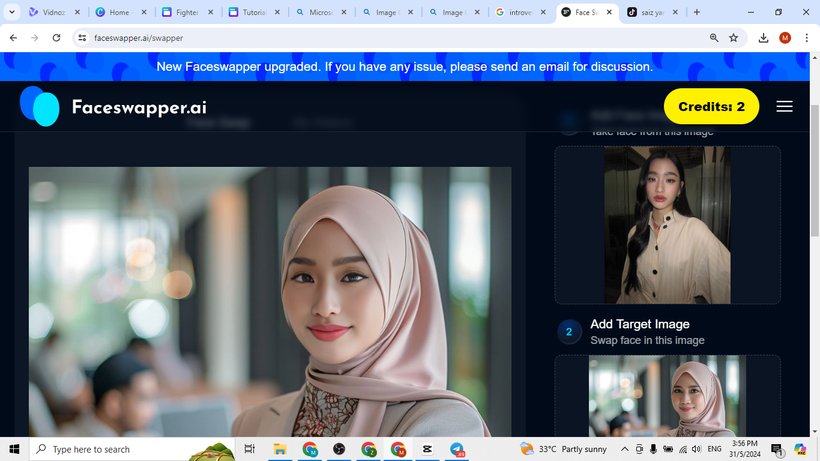
Task: Click the Windows Start button
Action: pos(14,449)
